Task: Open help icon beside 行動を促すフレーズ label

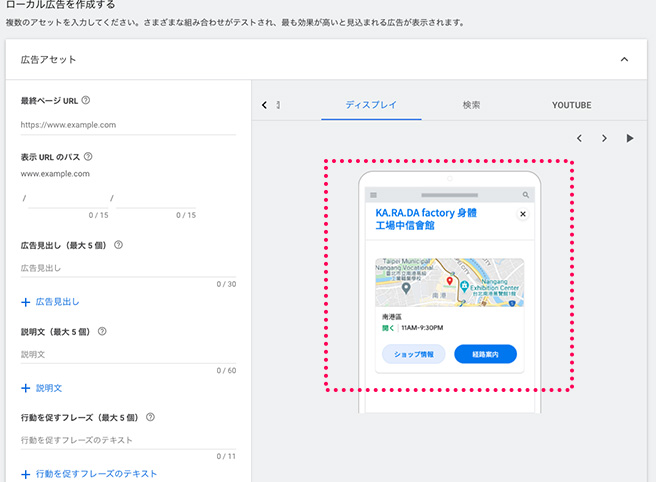Action: (x=150, y=417)
